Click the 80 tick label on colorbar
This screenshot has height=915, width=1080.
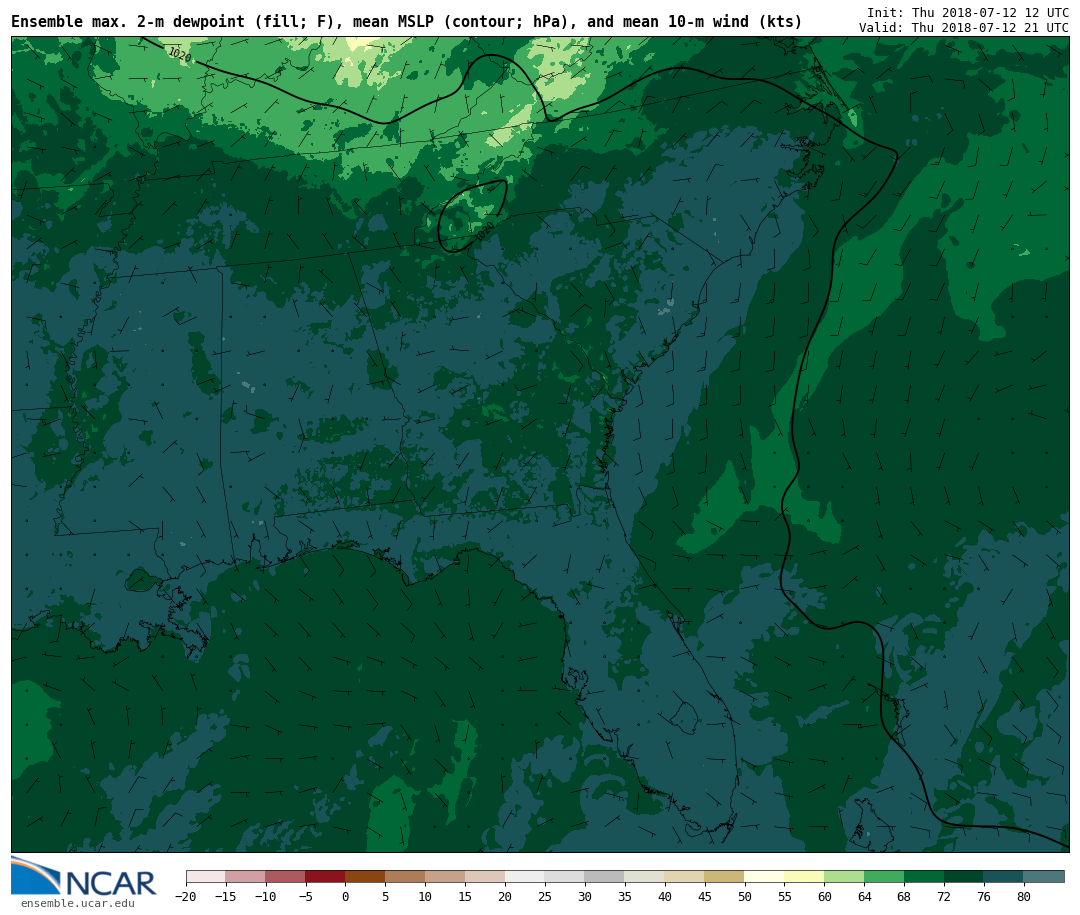(1023, 897)
